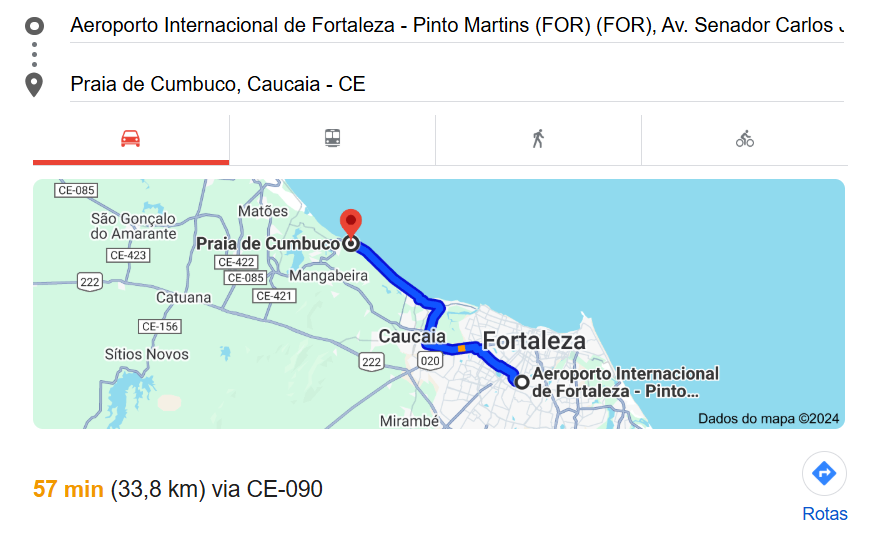The image size is (890, 538).
Task: Click the three dots between origin and destination
Action: pyautogui.click(x=35, y=54)
